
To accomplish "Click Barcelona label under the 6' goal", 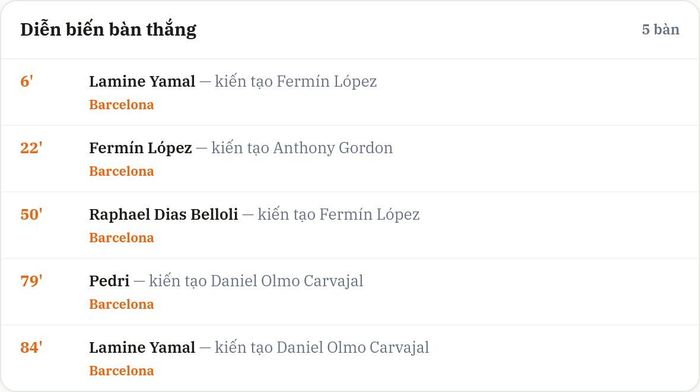I will [121, 104].
